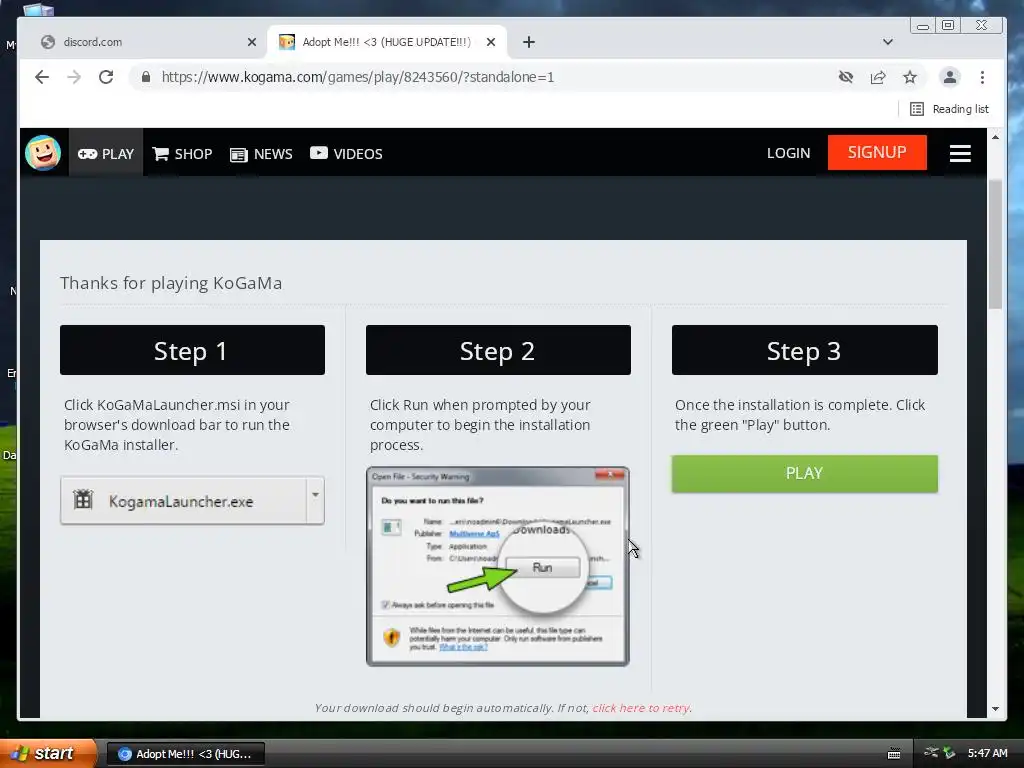Screen dimensions: 1024x768
Task: Click the LOGIN link
Action: tap(788, 153)
